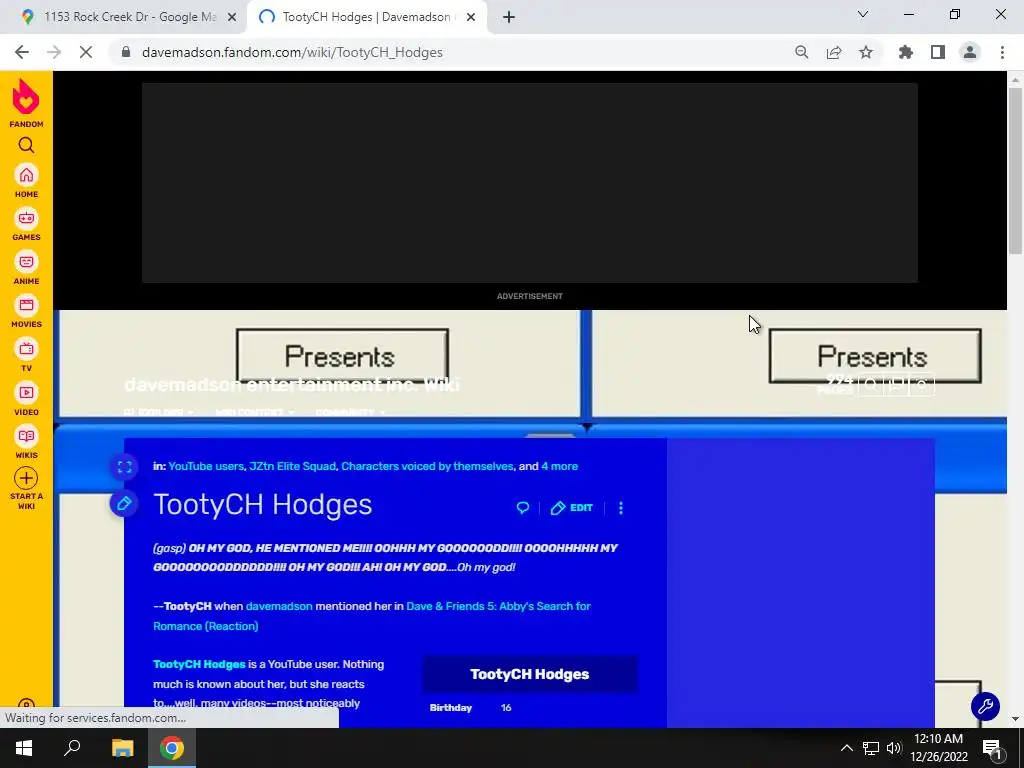Viewport: 1024px width, 768px height.
Task: Open wiki search magnifier in header
Action: 870,385
